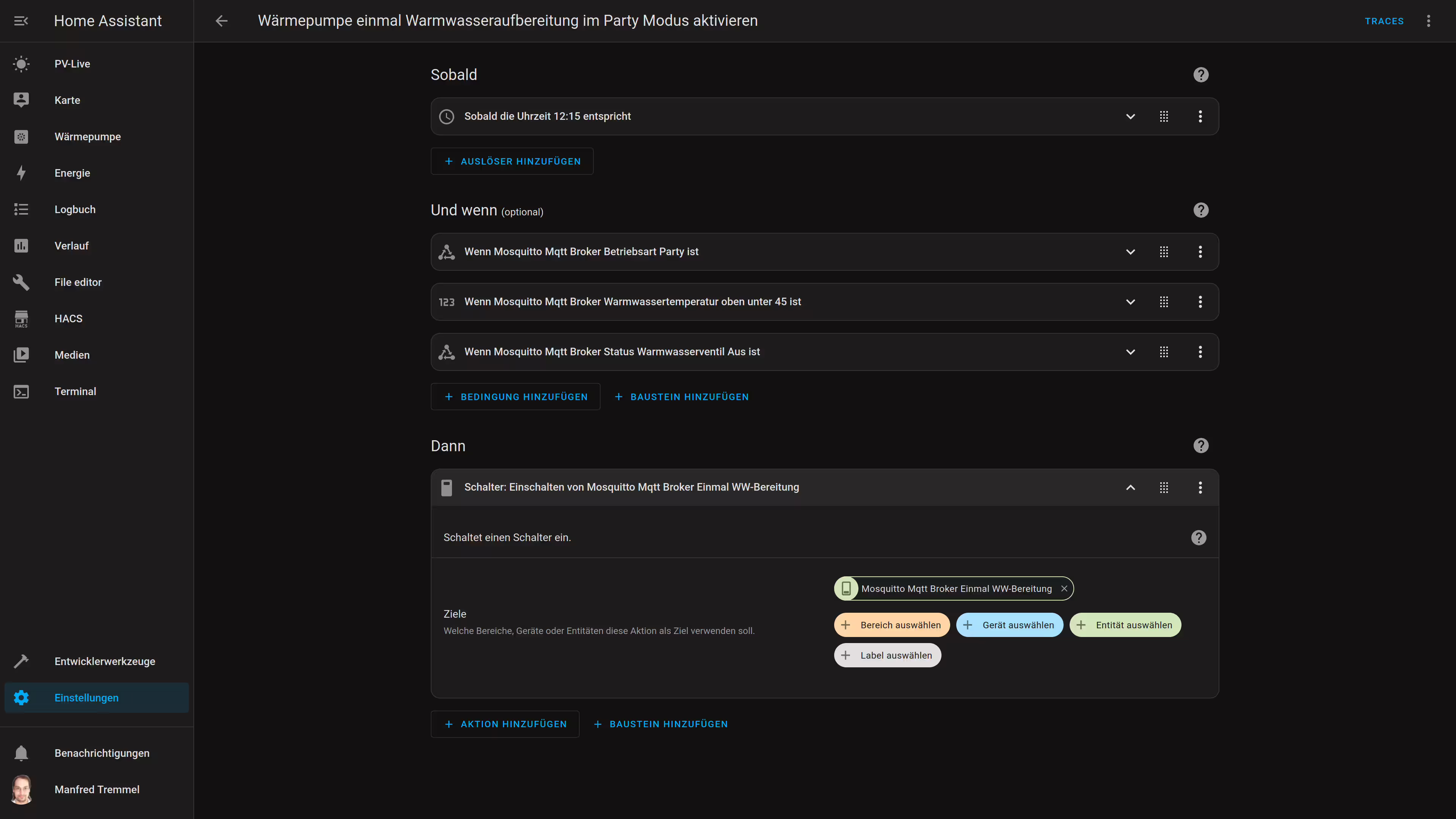Image resolution: width=1456 pixels, height=819 pixels.
Task: Open the Wärmepumpe dashboard
Action: (97, 137)
